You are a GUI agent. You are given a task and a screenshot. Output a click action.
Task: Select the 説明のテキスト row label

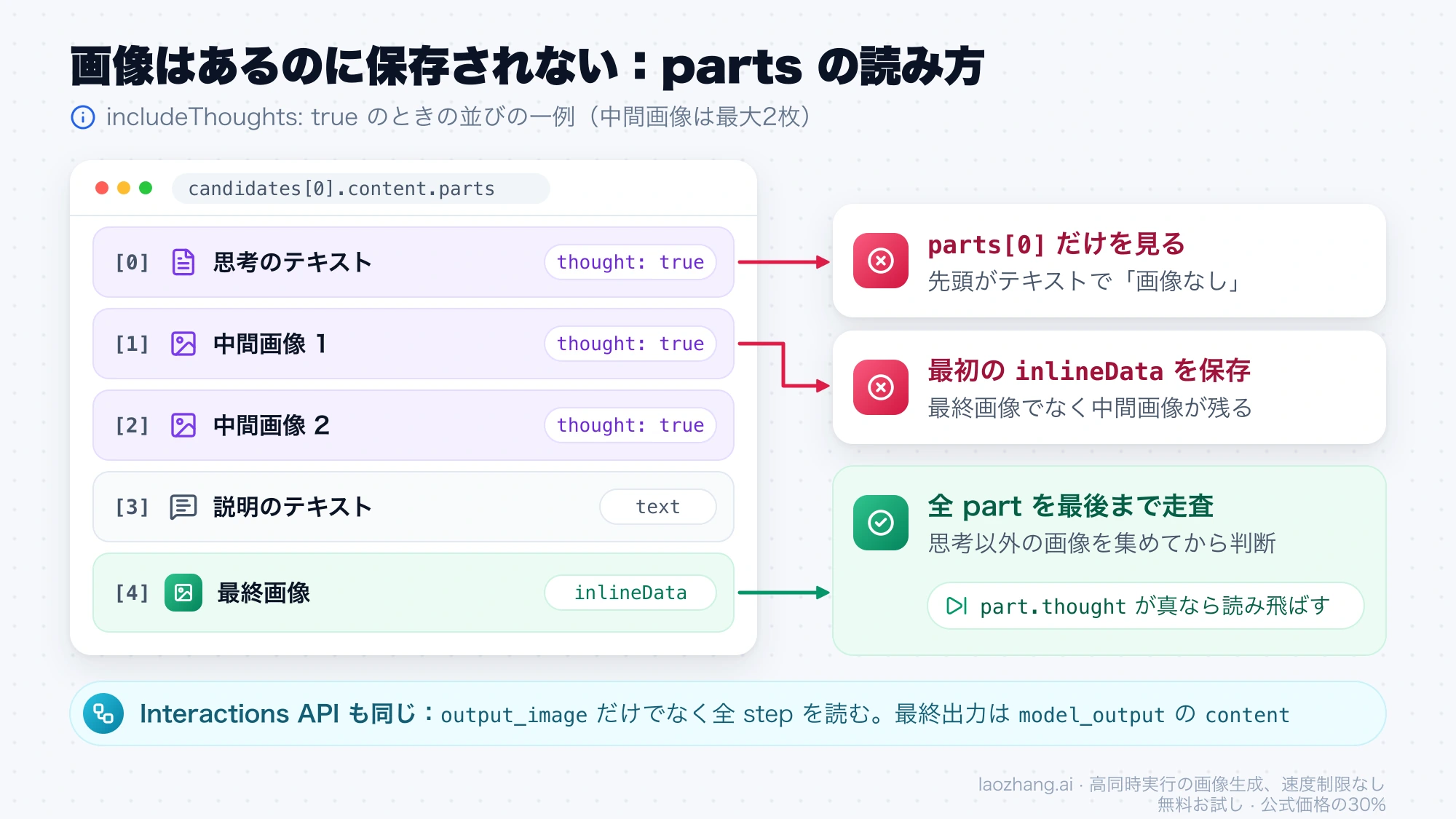(293, 507)
